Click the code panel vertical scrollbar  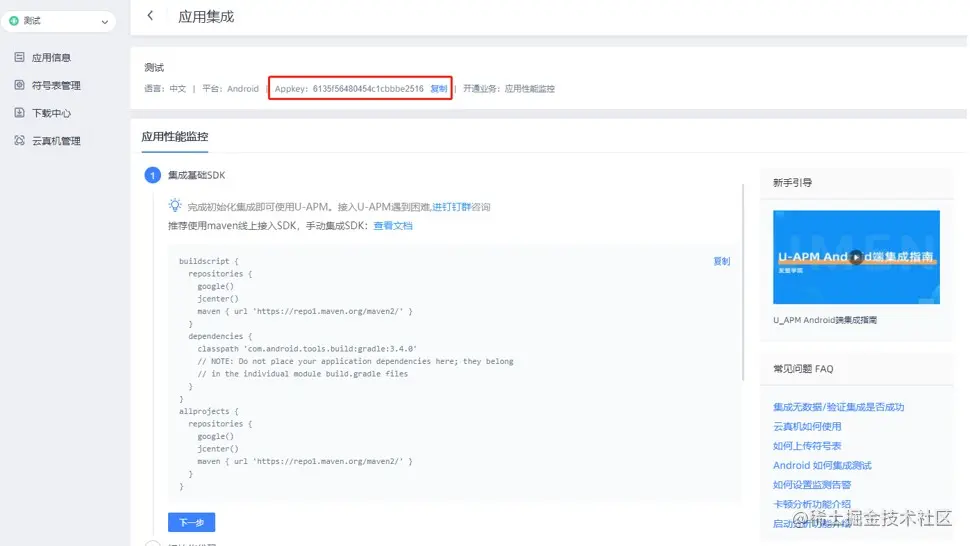(743, 282)
